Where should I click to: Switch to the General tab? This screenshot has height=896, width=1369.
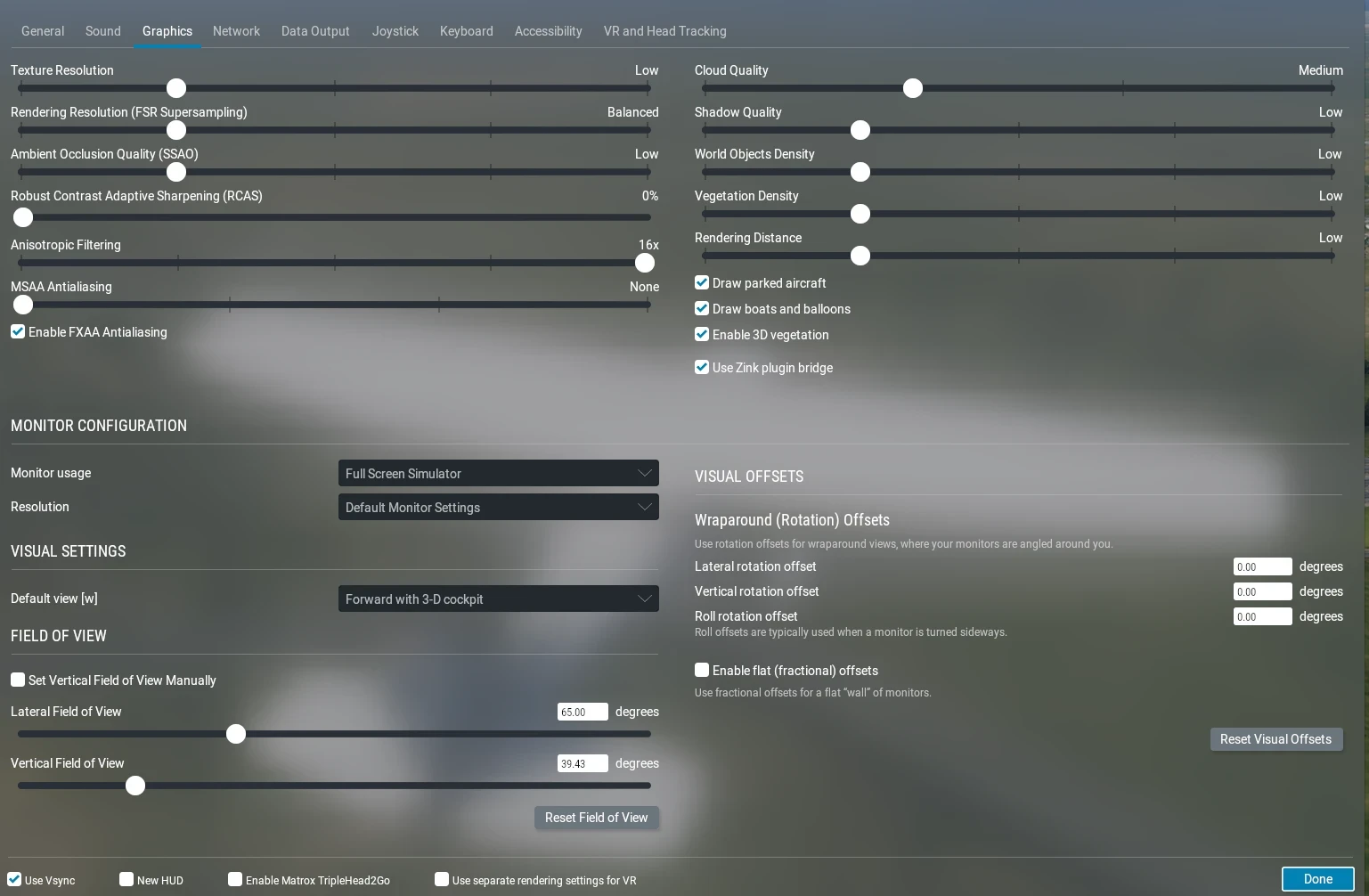click(x=43, y=31)
